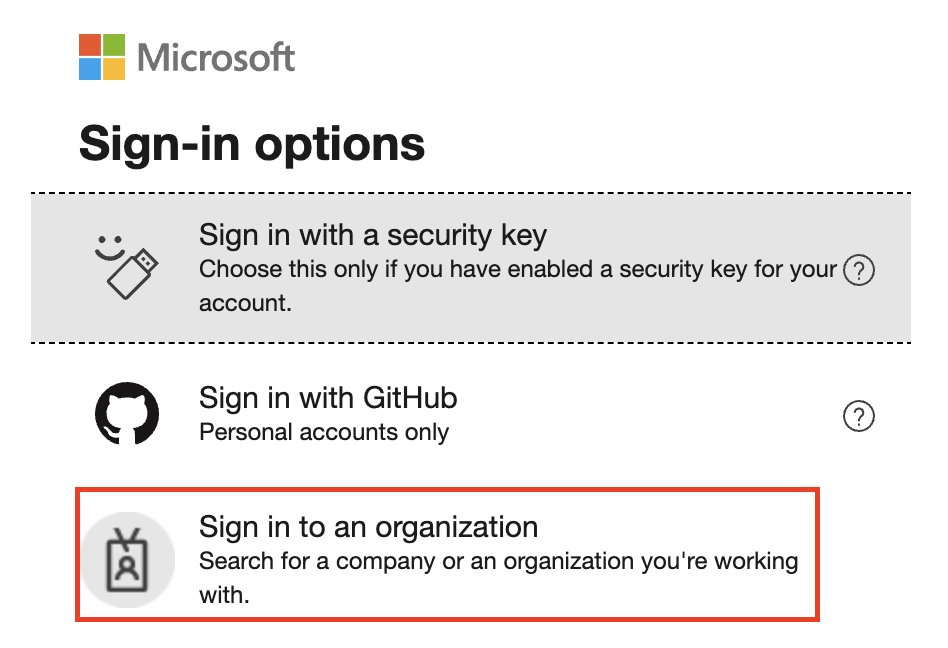Click the Microsoft four-square logo
The height and width of the screenshot is (648, 948).
[101, 57]
